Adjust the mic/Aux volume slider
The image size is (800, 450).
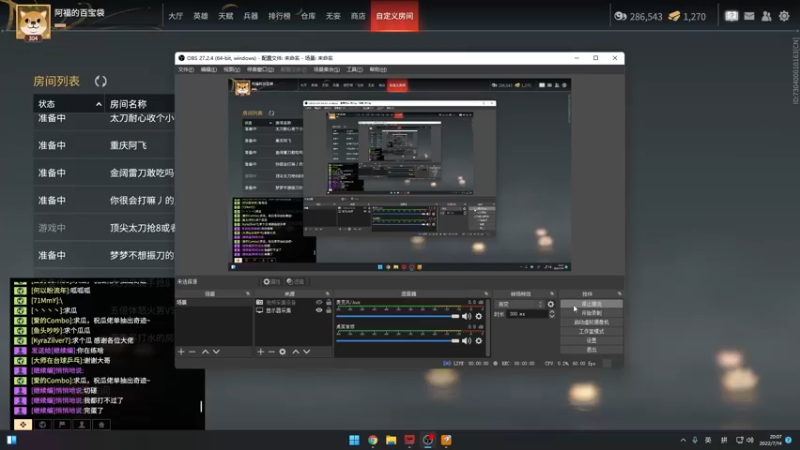pos(398,316)
